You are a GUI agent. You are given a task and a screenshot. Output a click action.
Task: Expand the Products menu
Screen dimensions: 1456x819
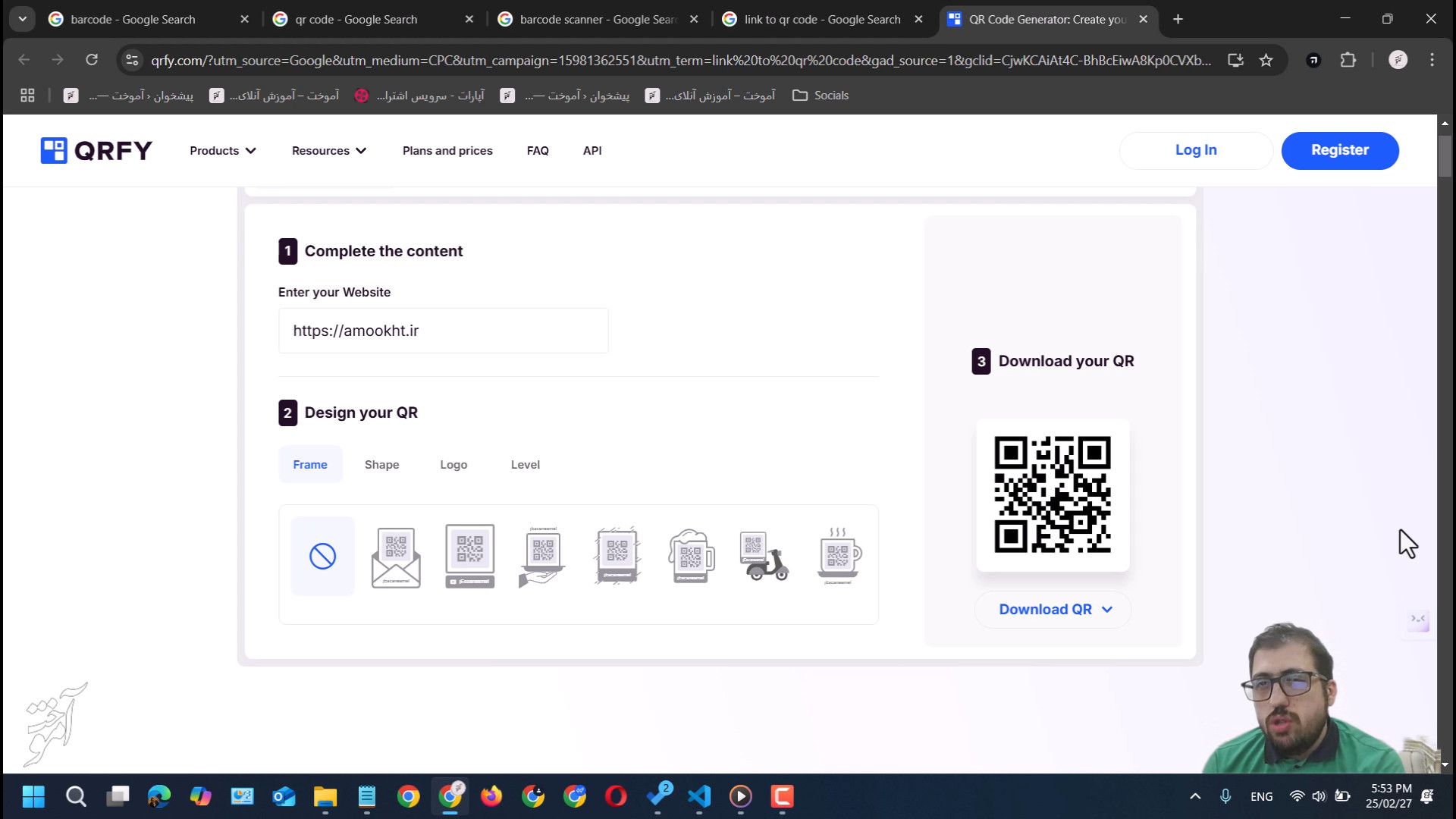coord(223,151)
